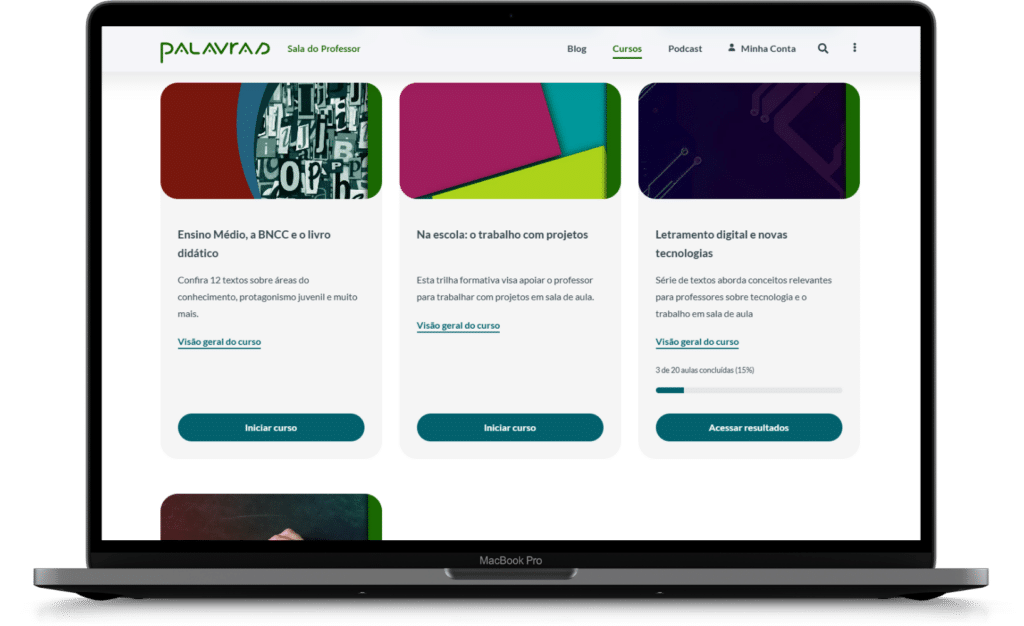
Task: Open the Blog menu item
Action: pyautogui.click(x=576, y=48)
